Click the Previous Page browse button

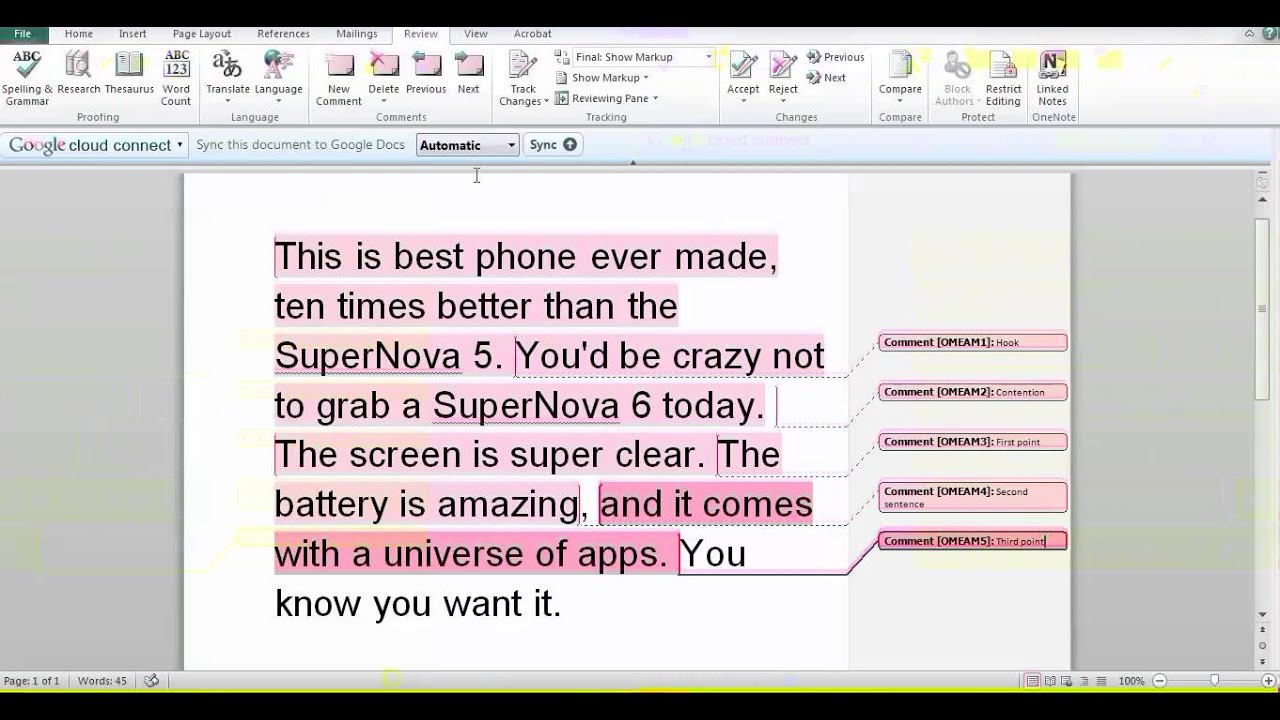point(1262,631)
